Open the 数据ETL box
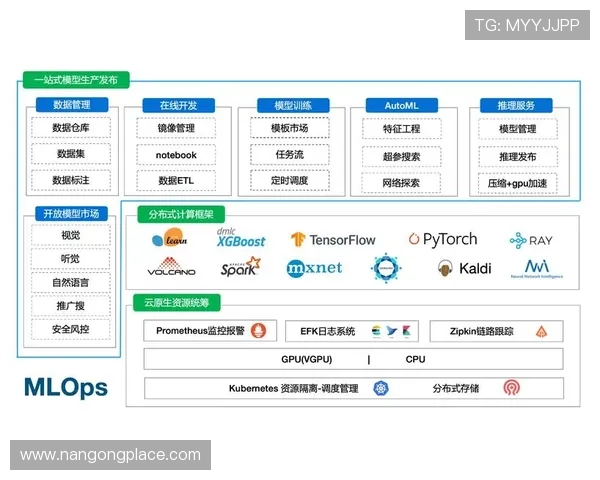This screenshot has width=600, height=480. (176, 180)
